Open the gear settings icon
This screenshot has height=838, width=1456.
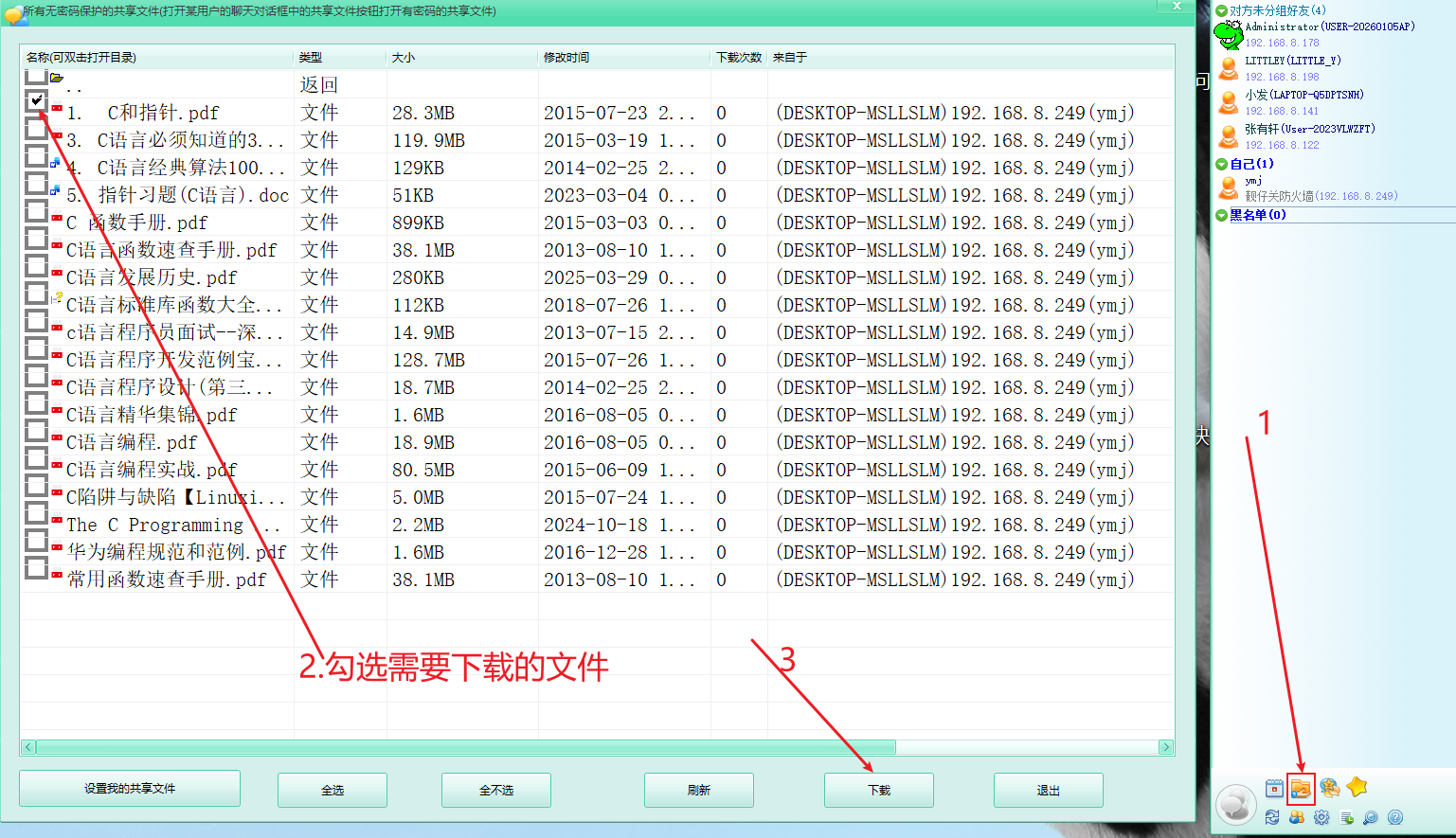point(1321,817)
